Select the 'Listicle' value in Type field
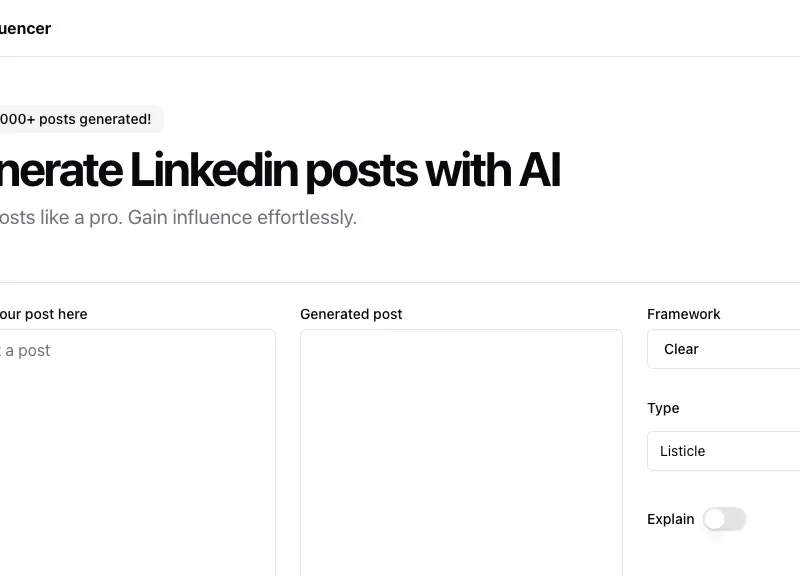The image size is (800, 576). point(682,451)
